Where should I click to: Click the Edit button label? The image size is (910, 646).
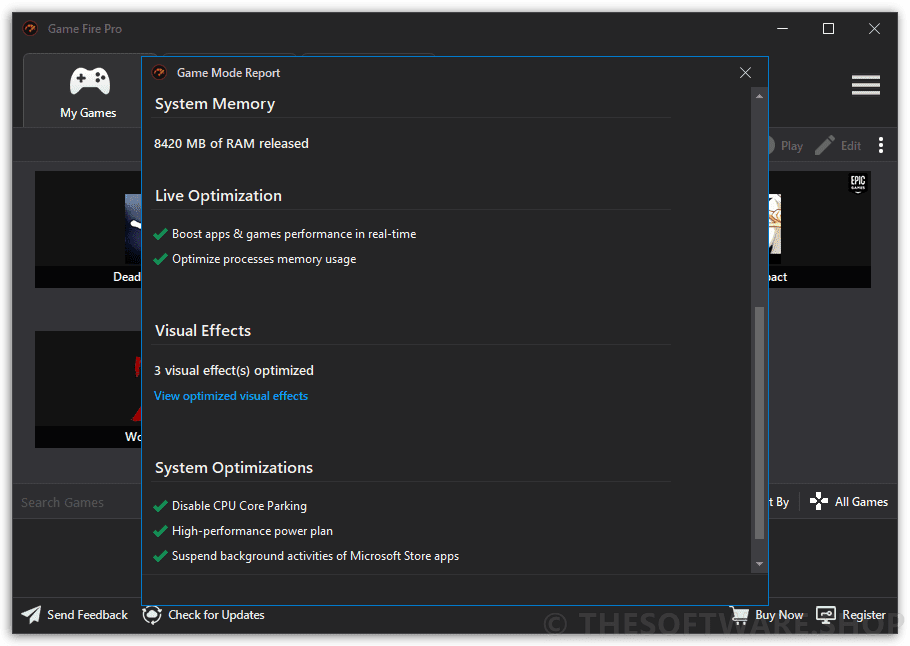[851, 146]
